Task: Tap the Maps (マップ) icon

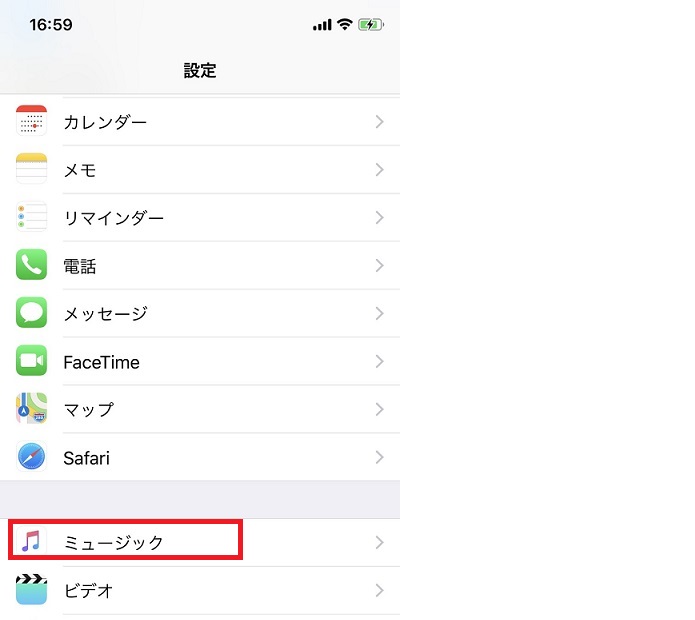Action: point(31,408)
